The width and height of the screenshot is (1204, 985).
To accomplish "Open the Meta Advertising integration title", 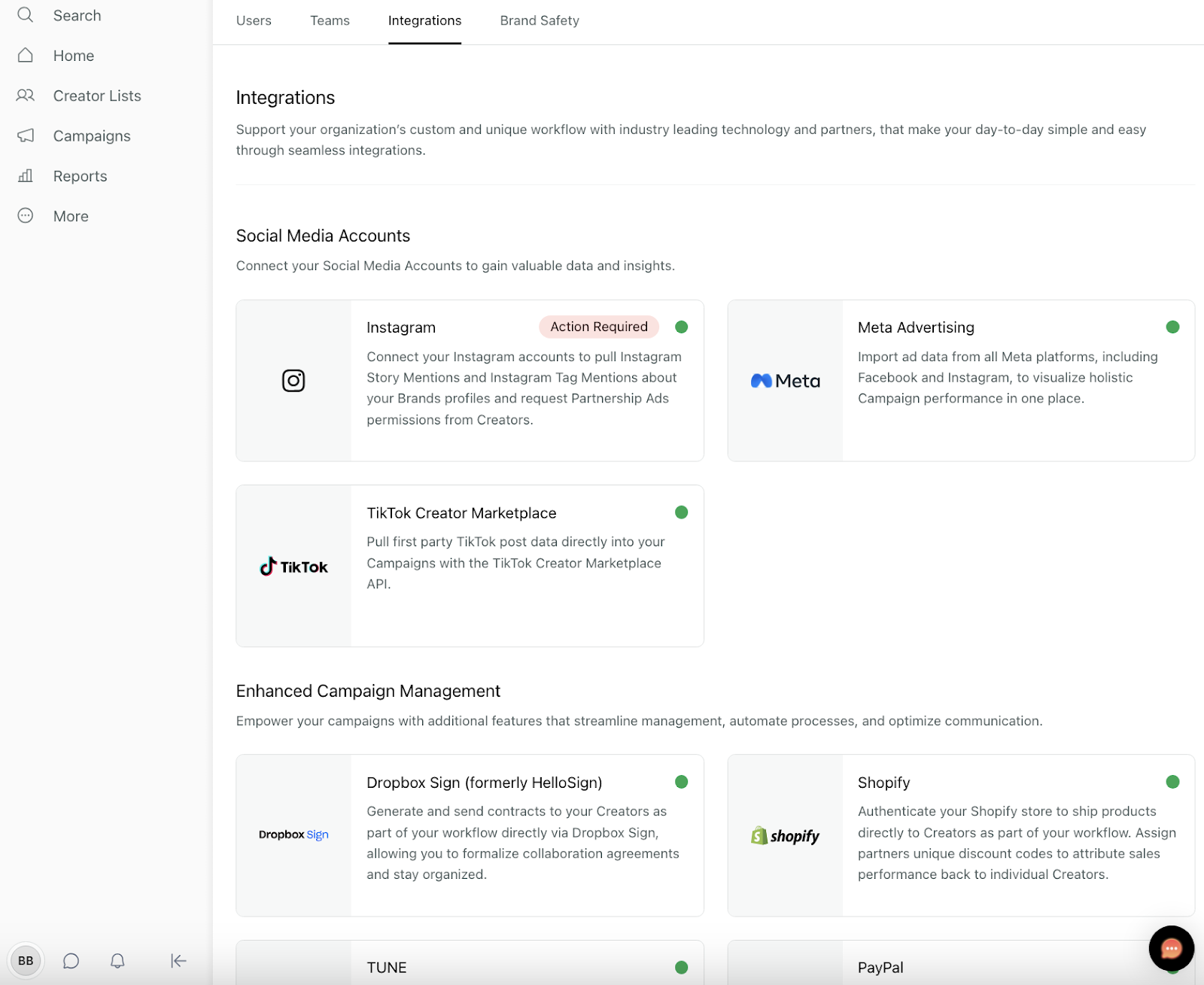I will point(916,327).
